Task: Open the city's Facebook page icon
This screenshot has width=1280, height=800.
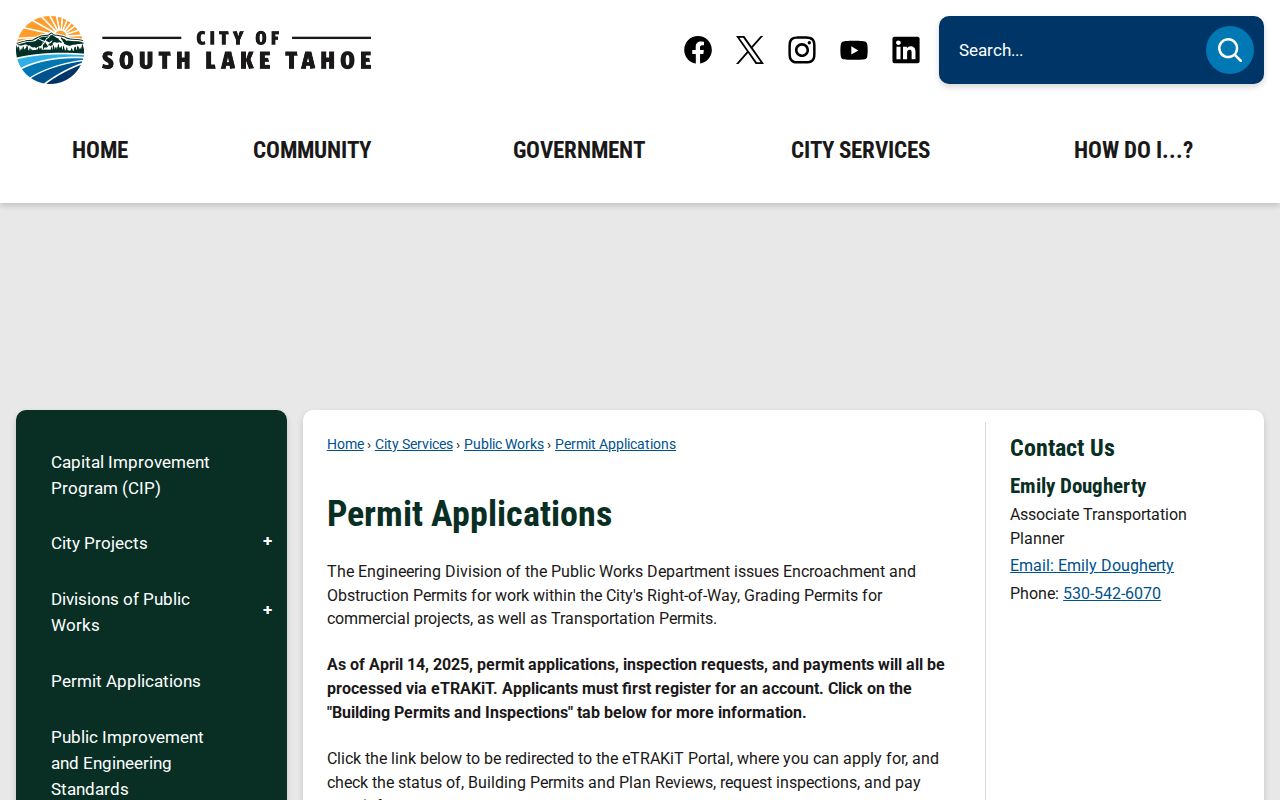Action: (698, 50)
